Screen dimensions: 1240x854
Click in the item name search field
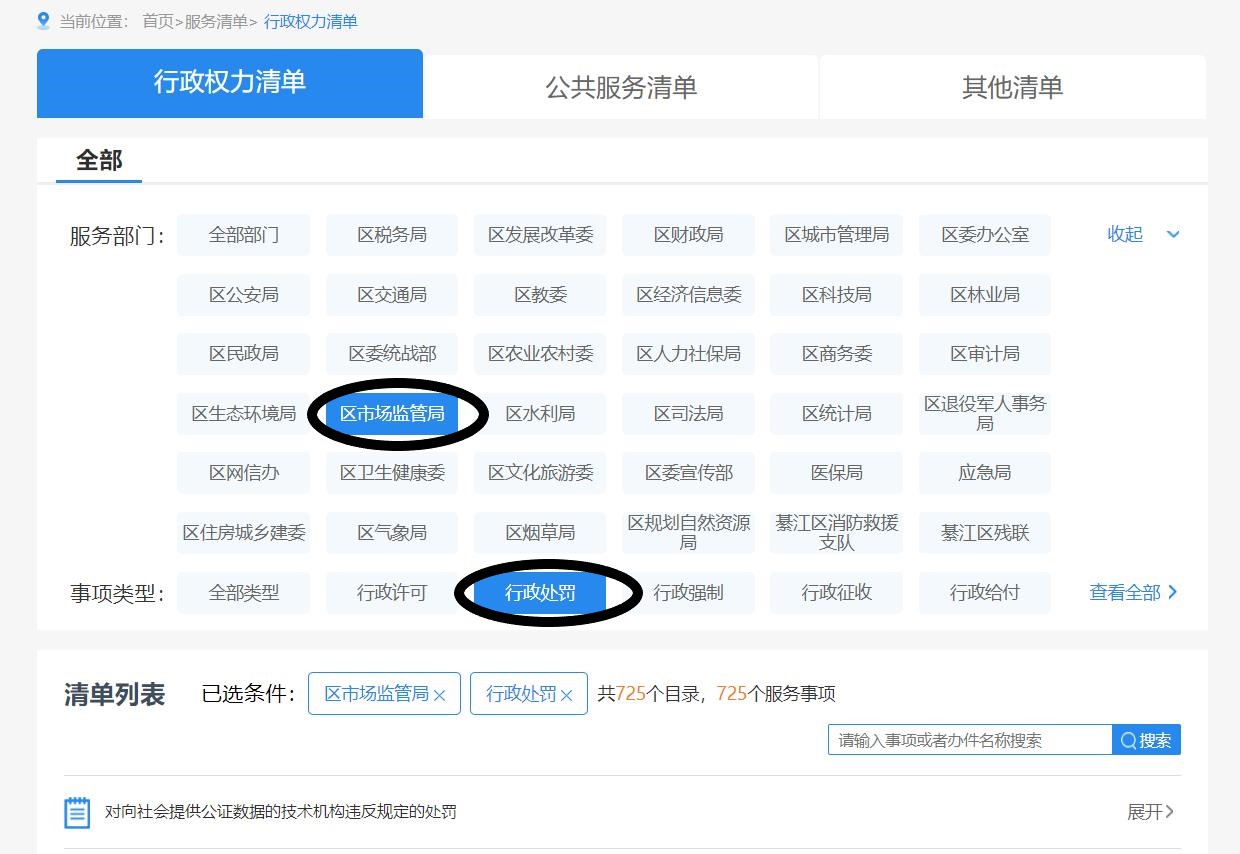[969, 740]
